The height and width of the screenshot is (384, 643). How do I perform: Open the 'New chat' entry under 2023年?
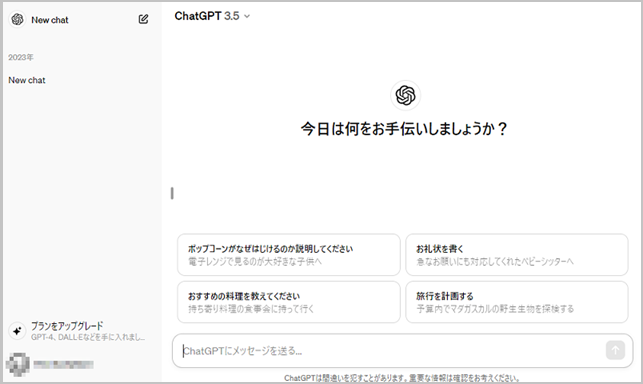(27, 80)
